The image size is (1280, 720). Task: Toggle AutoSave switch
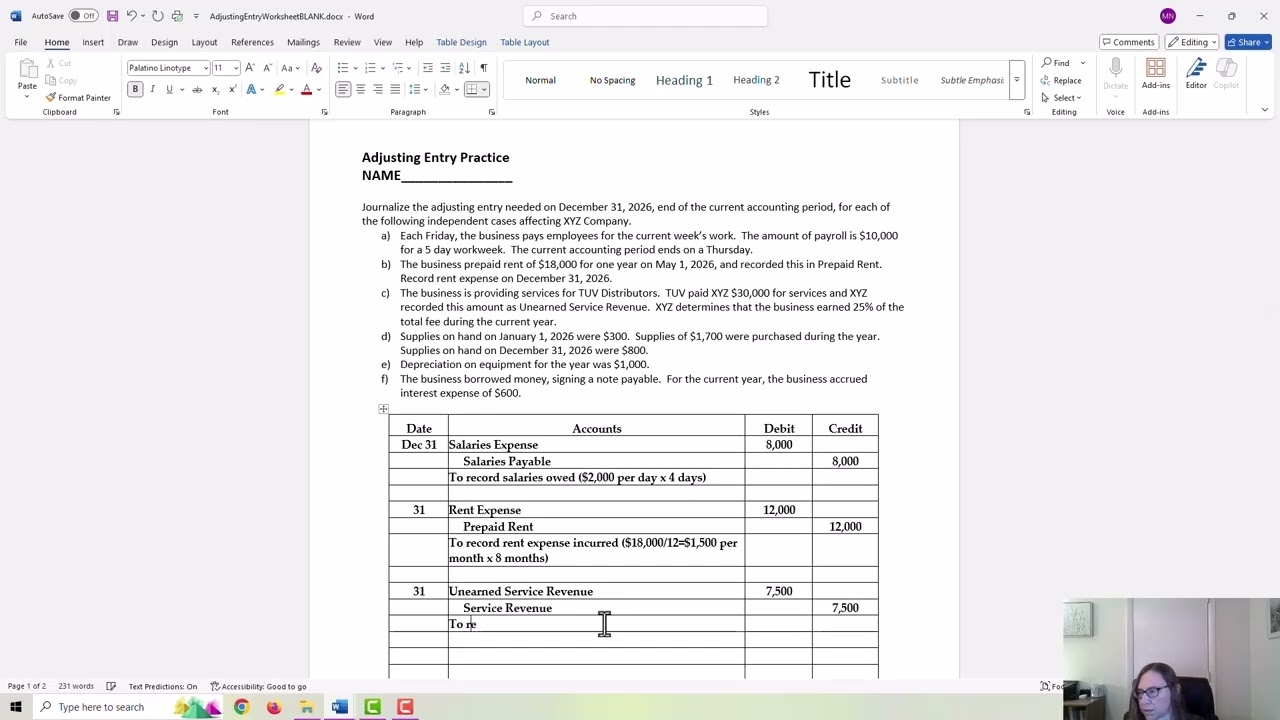(x=83, y=16)
